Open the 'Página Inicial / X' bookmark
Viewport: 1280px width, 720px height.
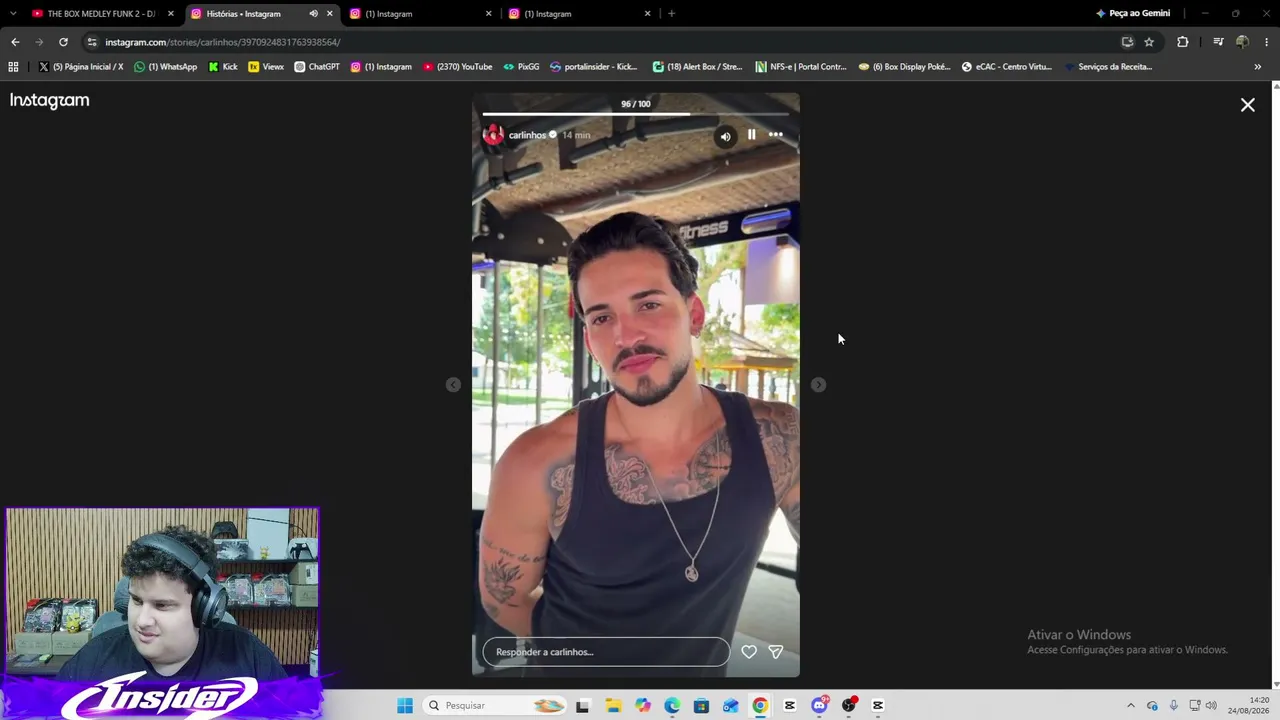click(x=81, y=67)
